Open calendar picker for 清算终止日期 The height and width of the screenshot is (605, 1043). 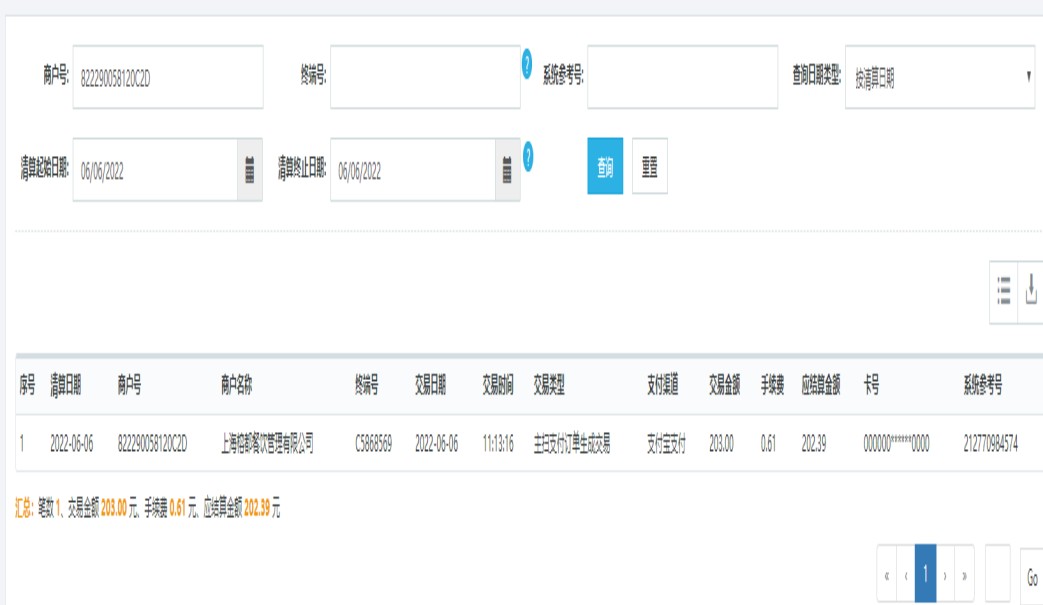507,171
